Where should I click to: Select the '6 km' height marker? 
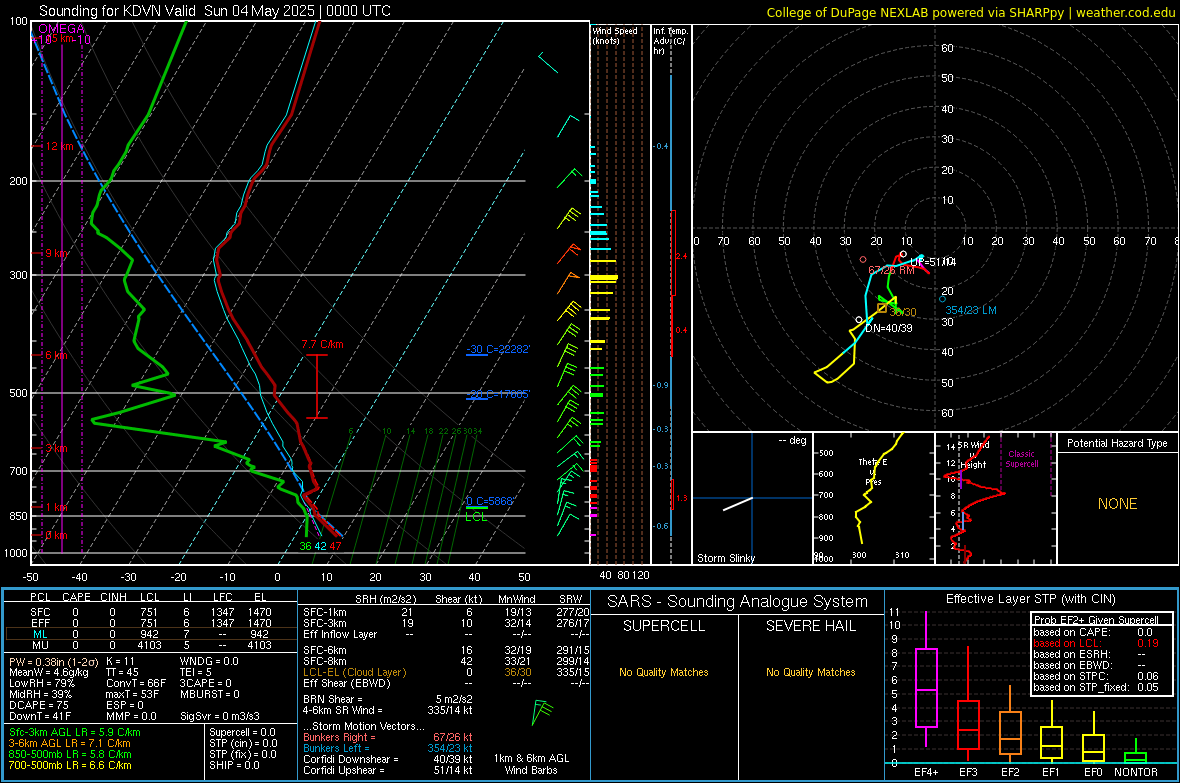coord(56,355)
